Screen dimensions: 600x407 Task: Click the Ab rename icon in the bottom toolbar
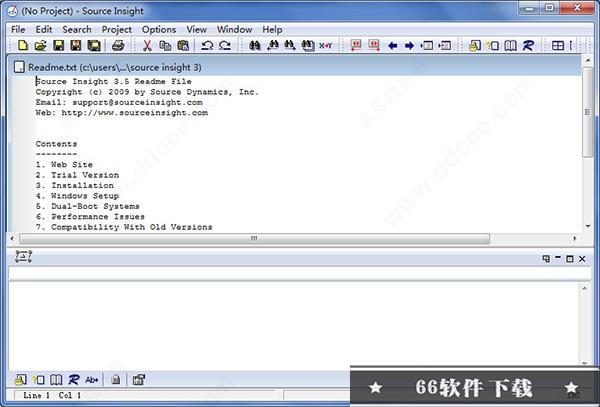pos(91,379)
